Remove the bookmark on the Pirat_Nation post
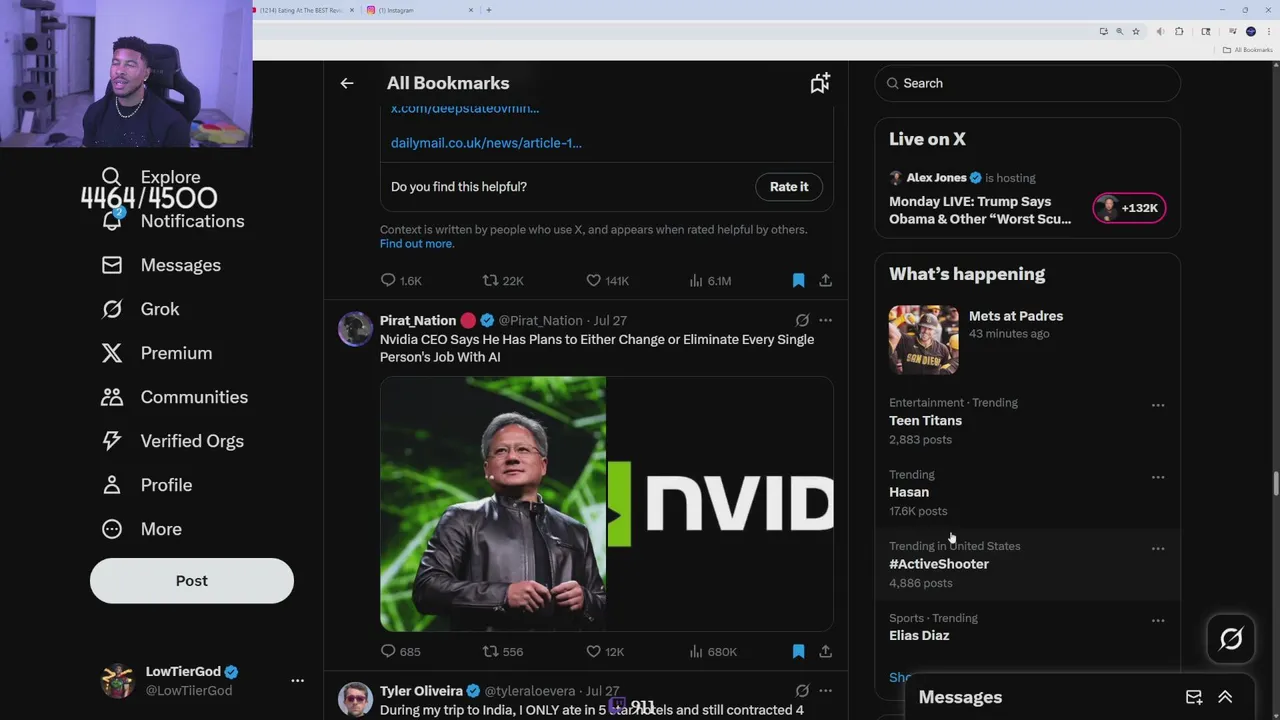Screen dimensions: 1280x720 [798, 651]
